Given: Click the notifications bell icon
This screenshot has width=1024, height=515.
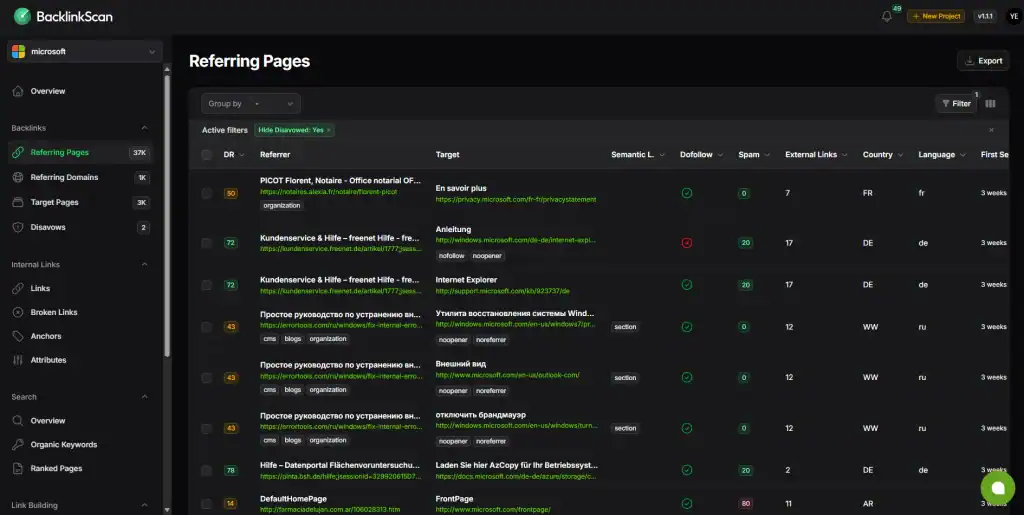Looking at the screenshot, I should (886, 16).
